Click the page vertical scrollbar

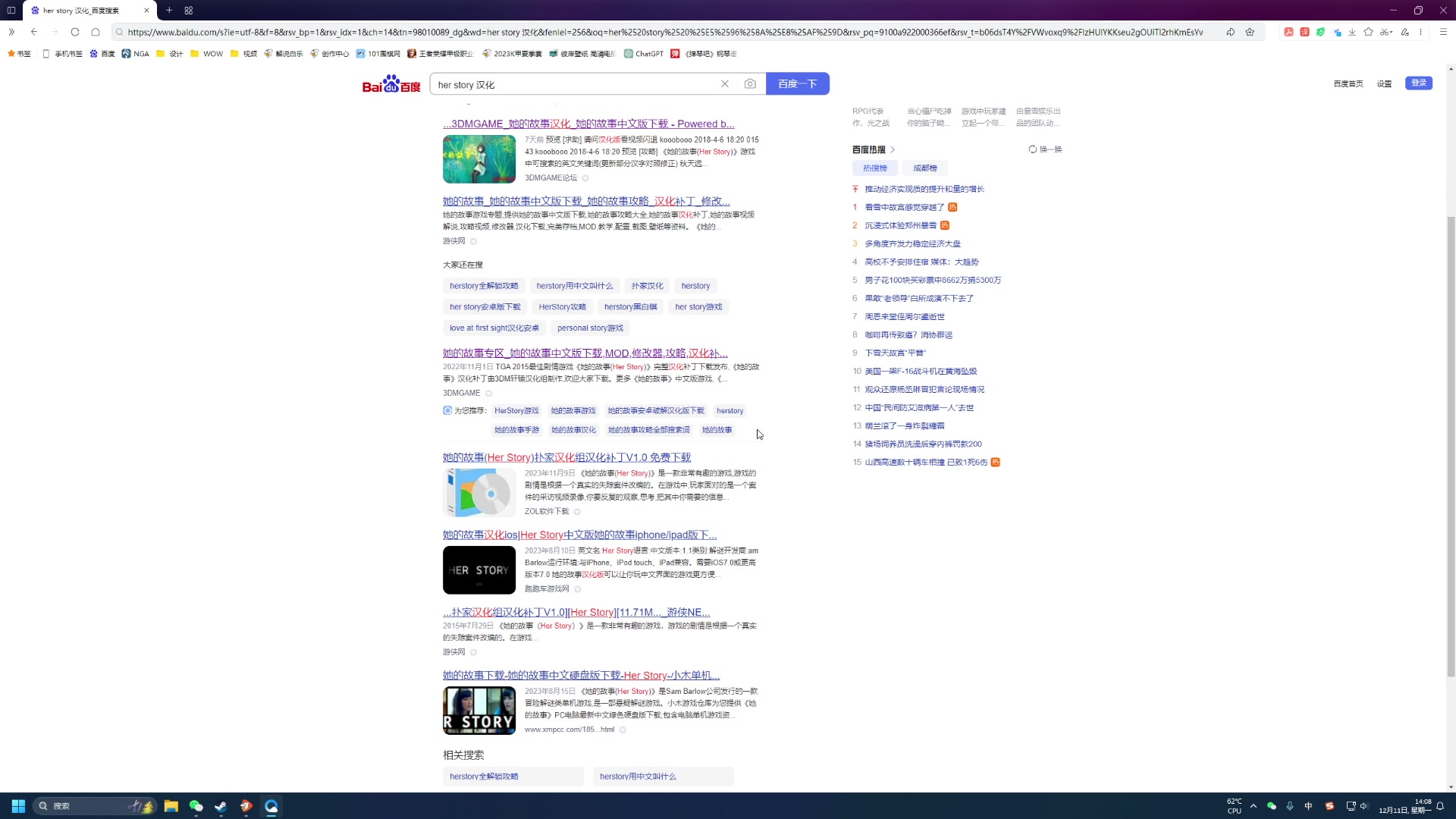coord(1451,446)
